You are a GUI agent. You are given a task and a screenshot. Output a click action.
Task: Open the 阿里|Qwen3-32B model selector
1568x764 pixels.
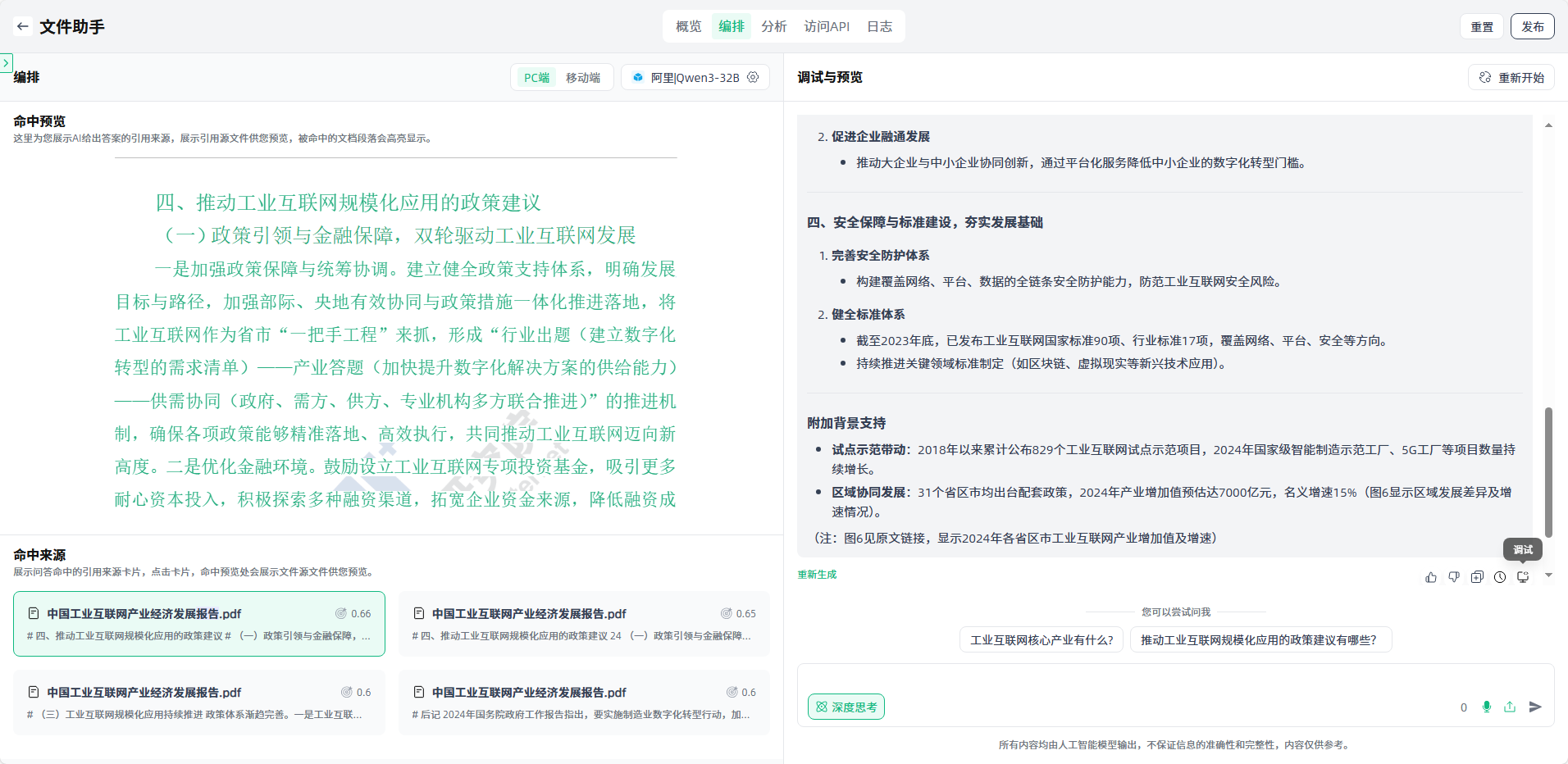(687, 78)
